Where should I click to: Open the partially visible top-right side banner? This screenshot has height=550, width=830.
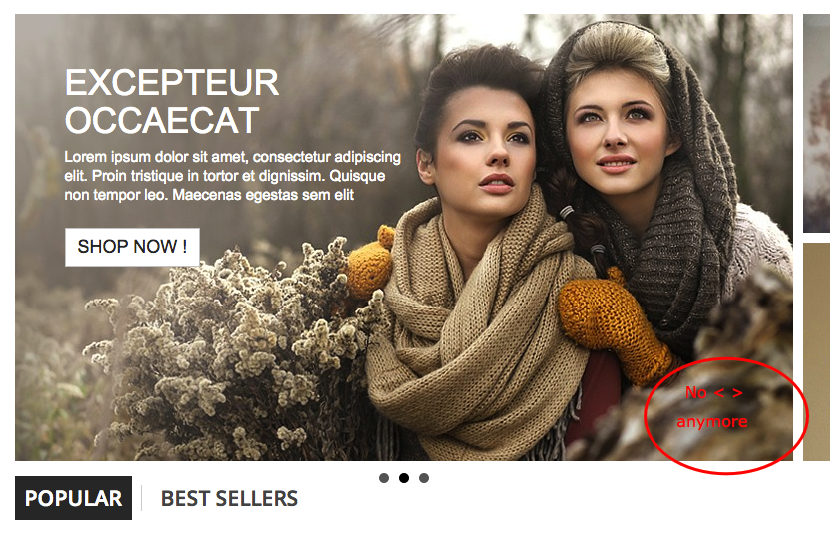[816, 123]
